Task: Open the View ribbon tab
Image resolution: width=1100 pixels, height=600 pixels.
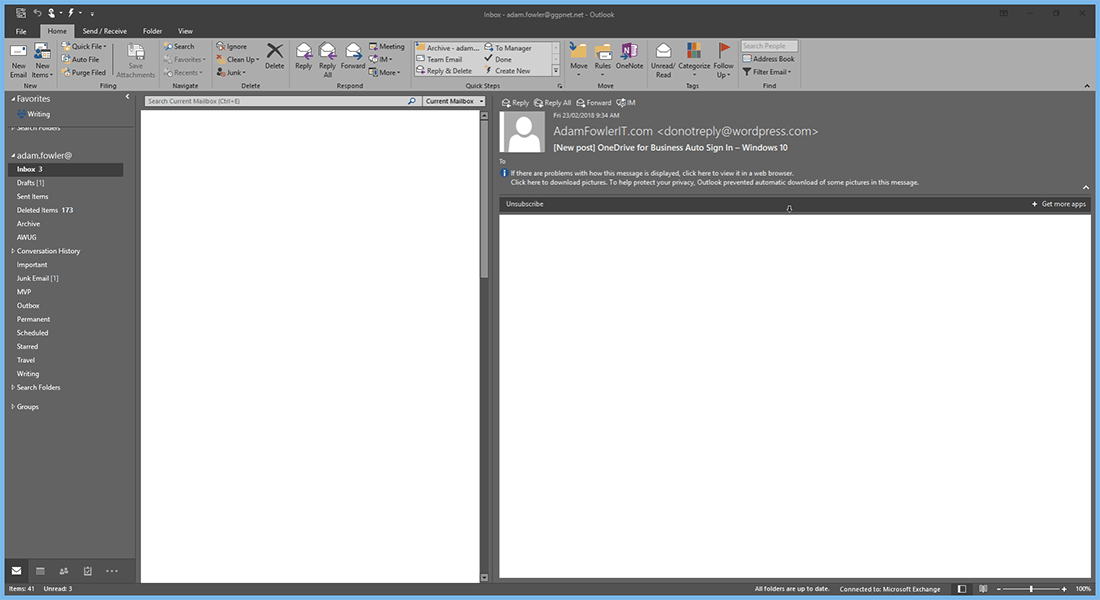Action: click(185, 31)
